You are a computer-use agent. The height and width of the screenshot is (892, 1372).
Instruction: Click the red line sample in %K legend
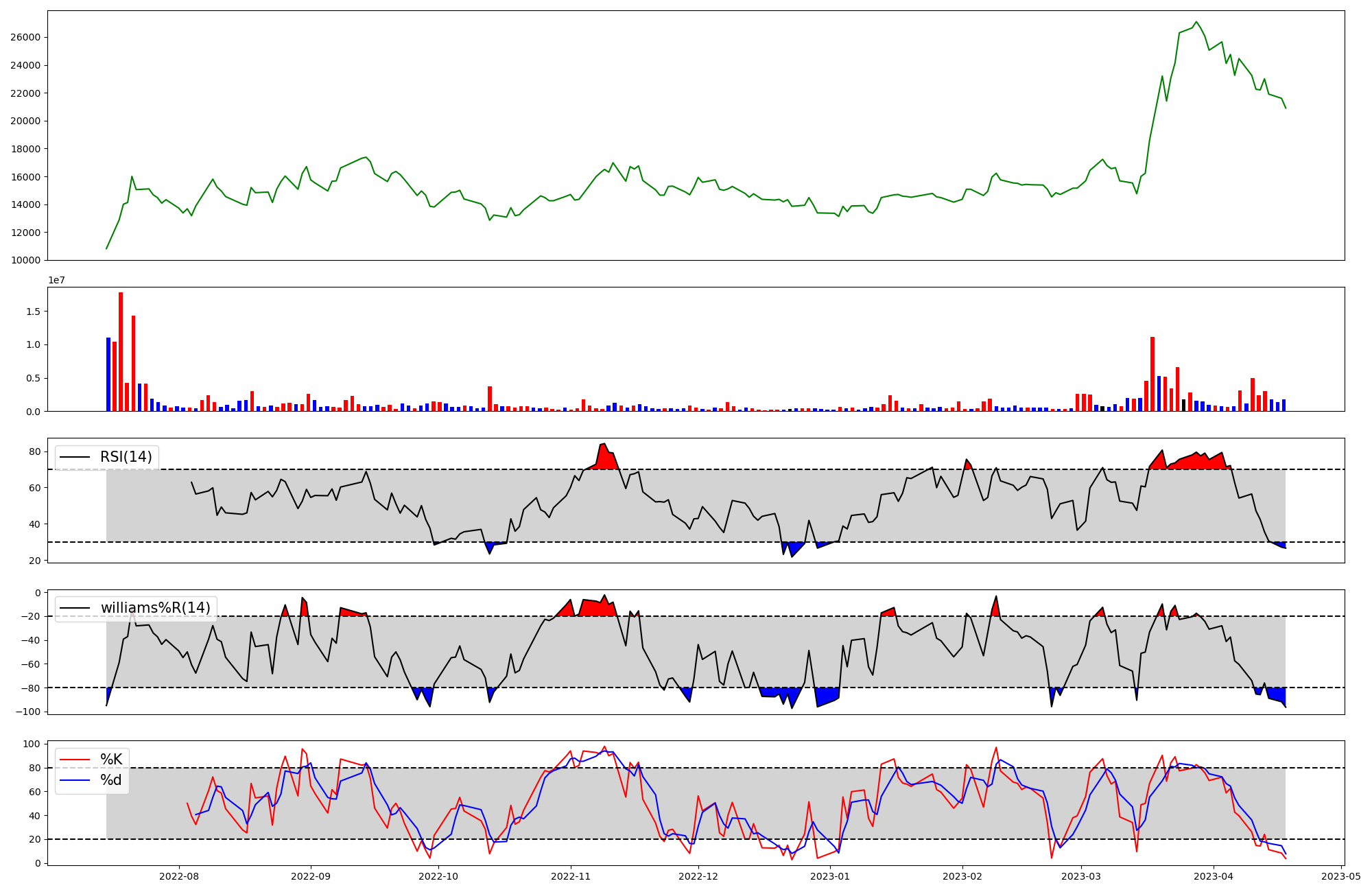click(75, 760)
